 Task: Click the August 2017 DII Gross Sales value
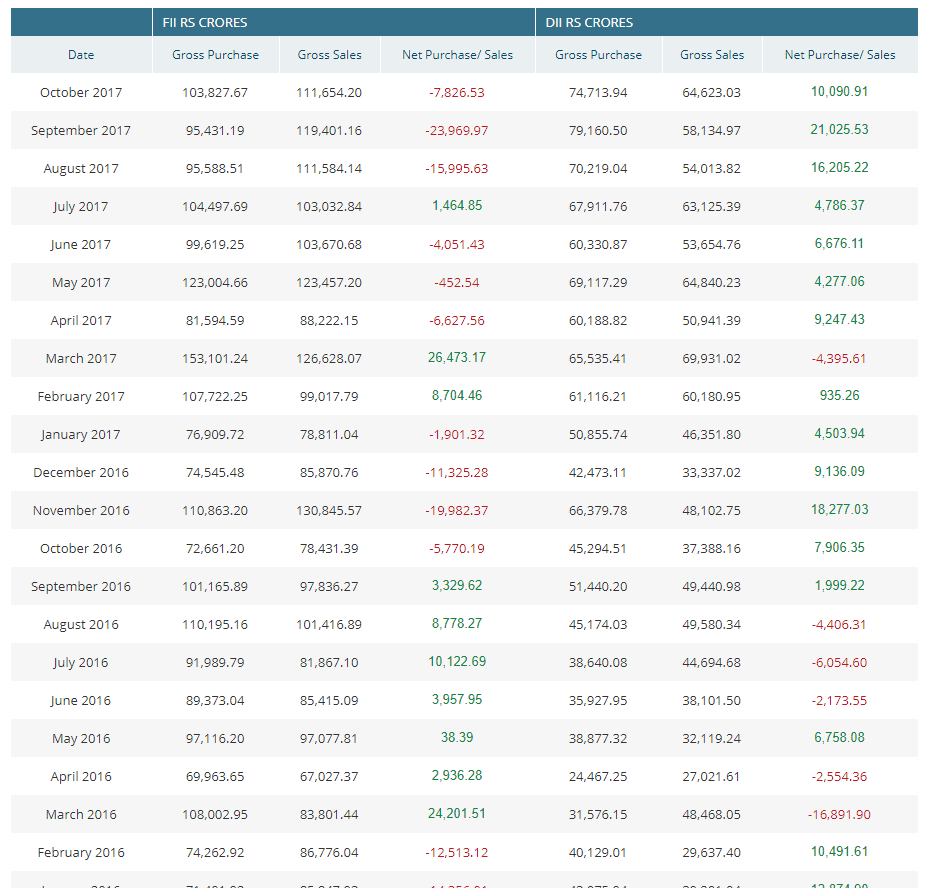712,168
